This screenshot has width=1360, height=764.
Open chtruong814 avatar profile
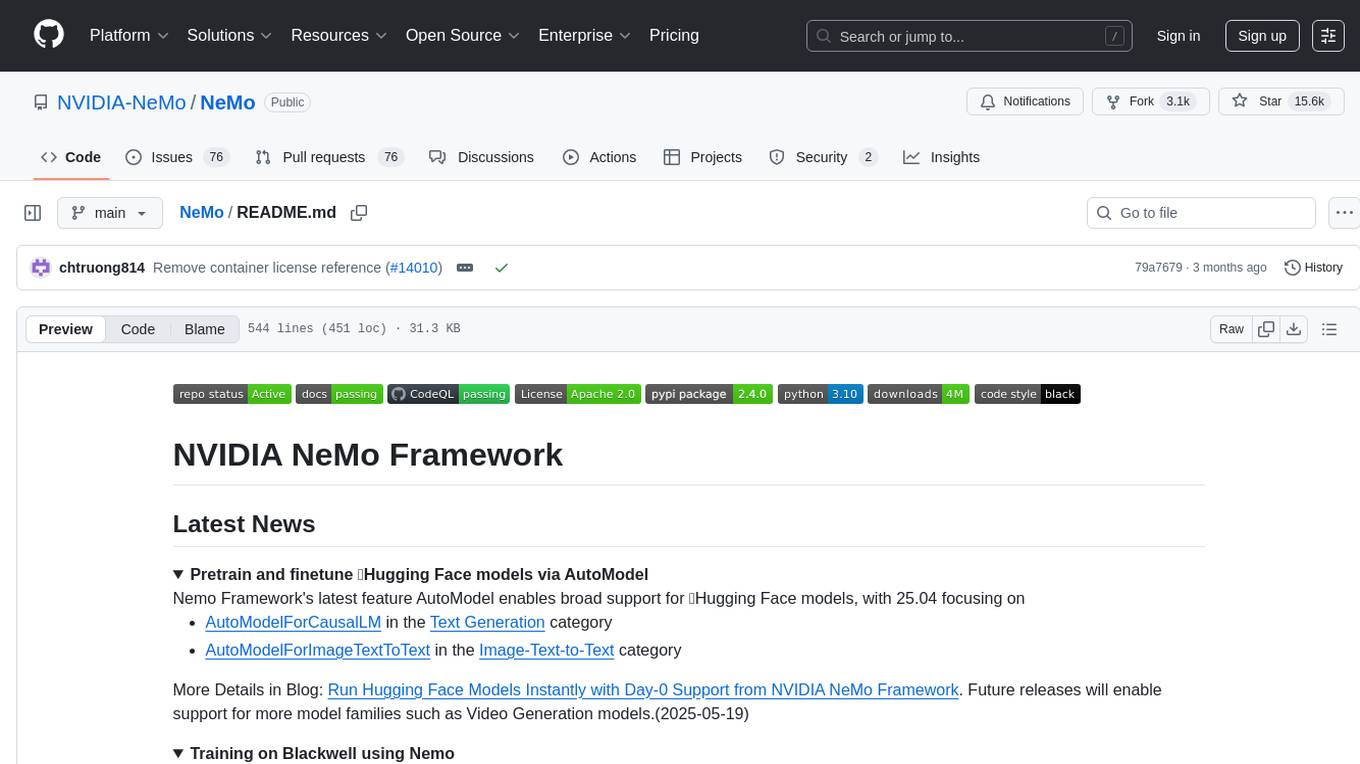point(41,268)
